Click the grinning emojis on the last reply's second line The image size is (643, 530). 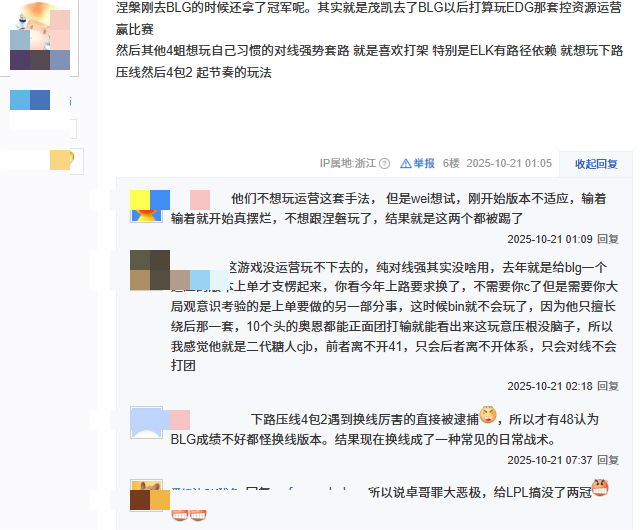click(189, 515)
